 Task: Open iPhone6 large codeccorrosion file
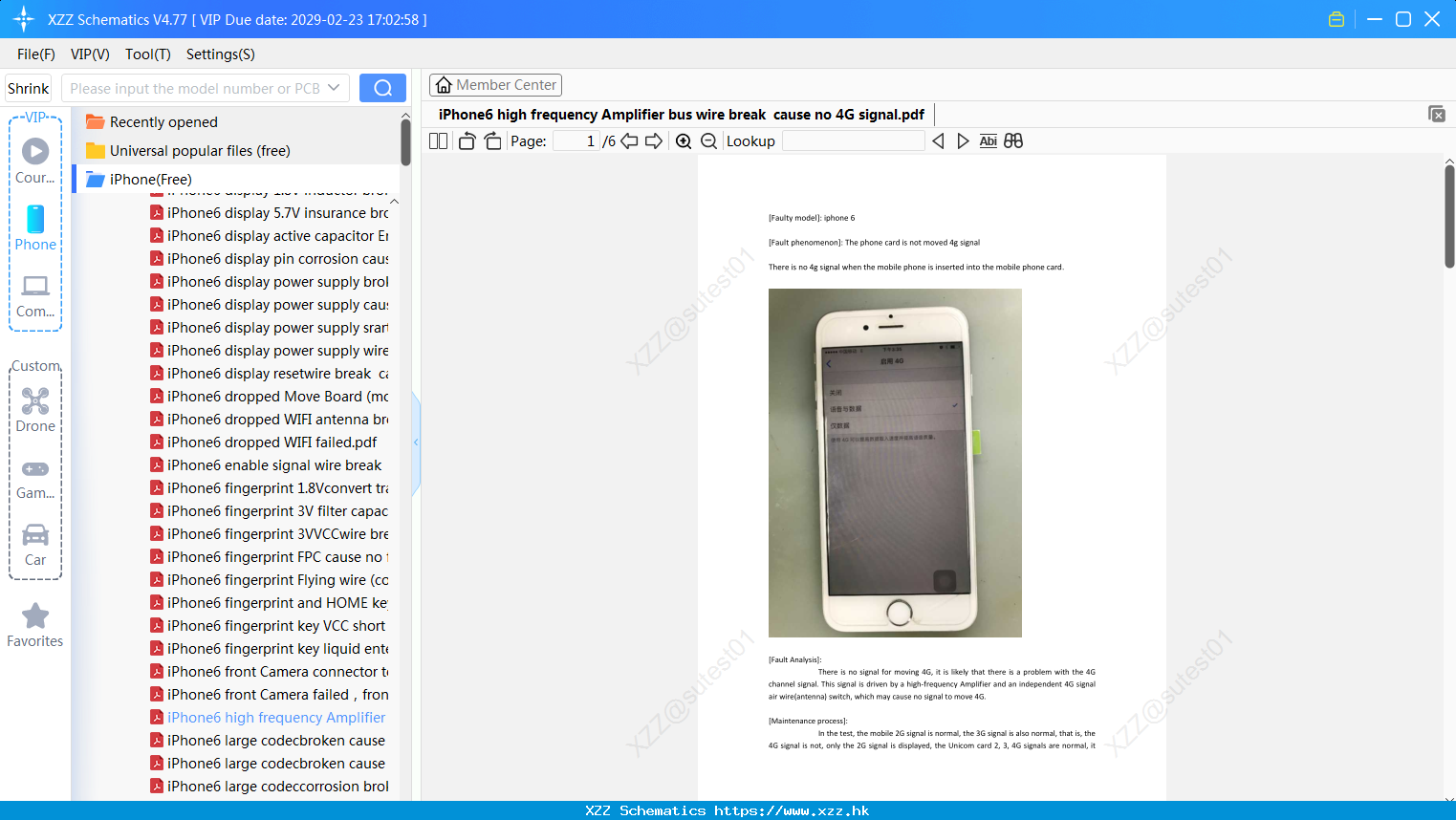(x=270, y=787)
